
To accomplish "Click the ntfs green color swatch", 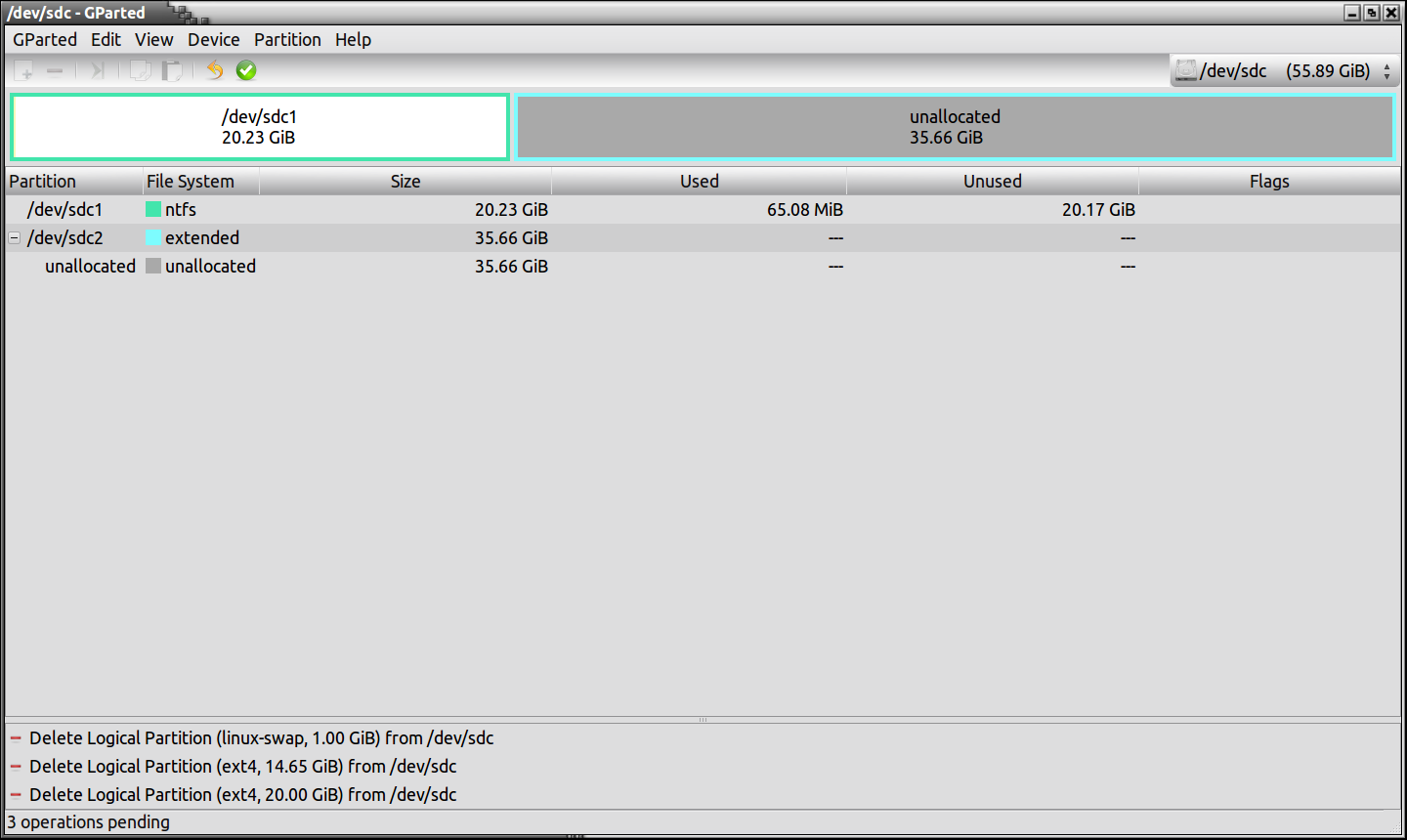I will [x=153, y=209].
